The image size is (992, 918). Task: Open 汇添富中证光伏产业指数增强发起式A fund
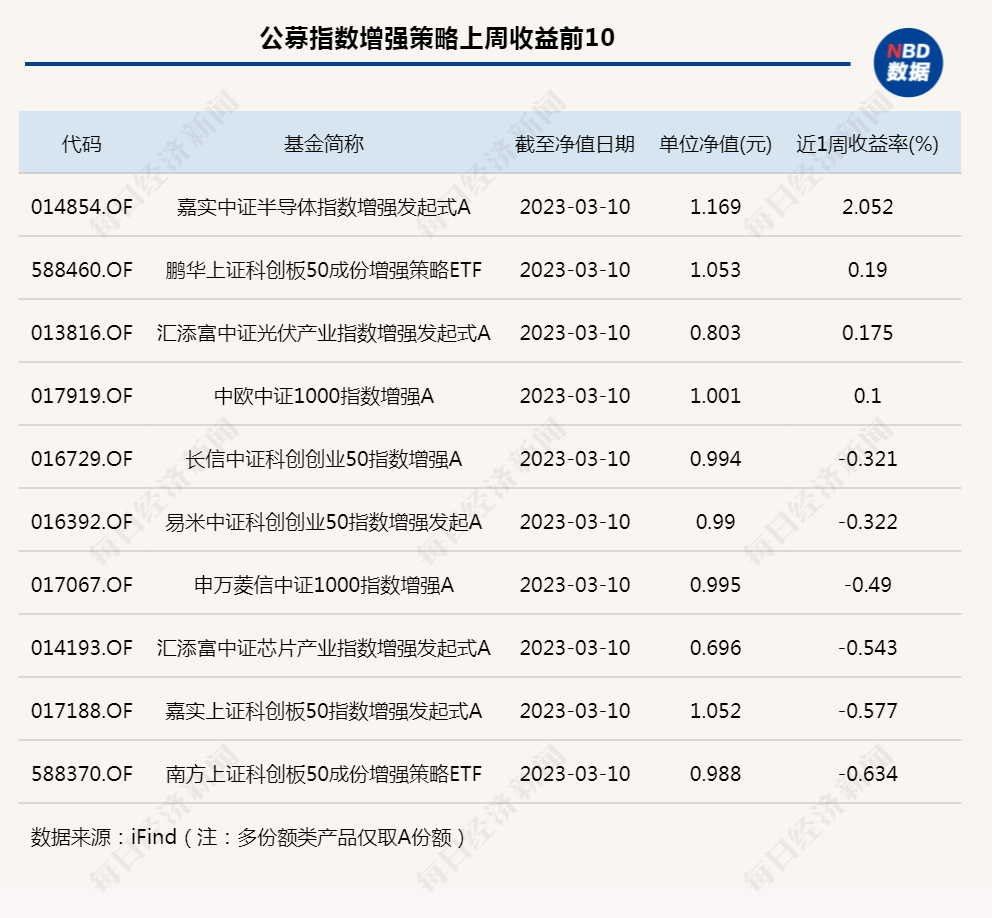323,333
